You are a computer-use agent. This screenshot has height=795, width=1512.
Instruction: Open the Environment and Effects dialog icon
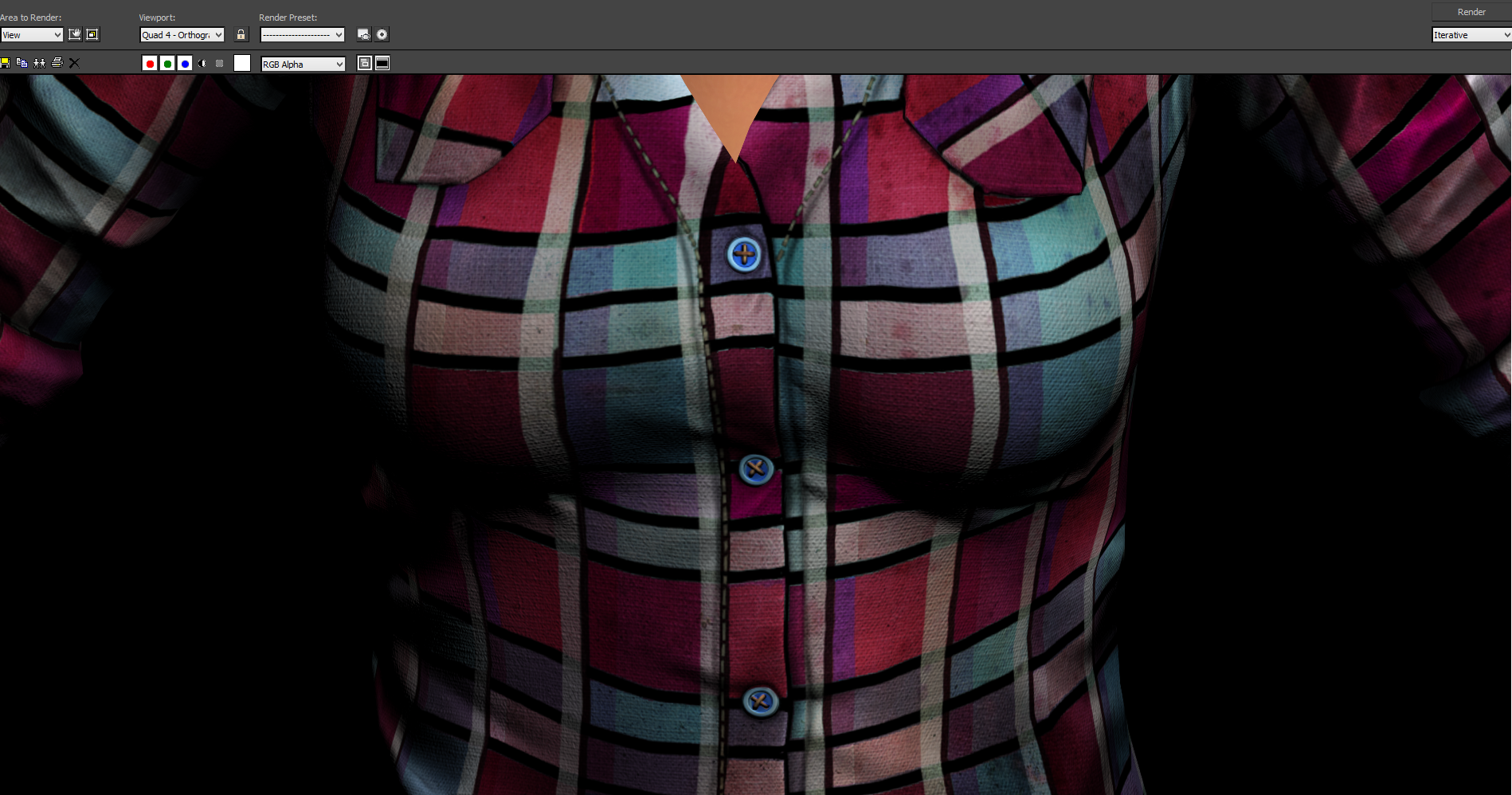[x=382, y=34]
